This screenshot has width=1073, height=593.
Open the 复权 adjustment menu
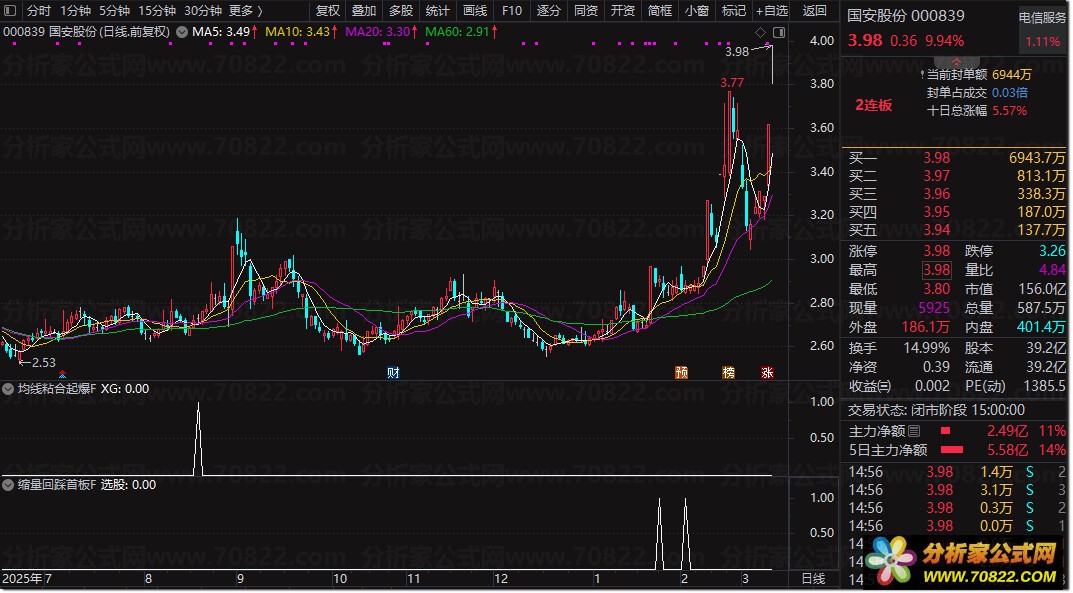coord(328,11)
